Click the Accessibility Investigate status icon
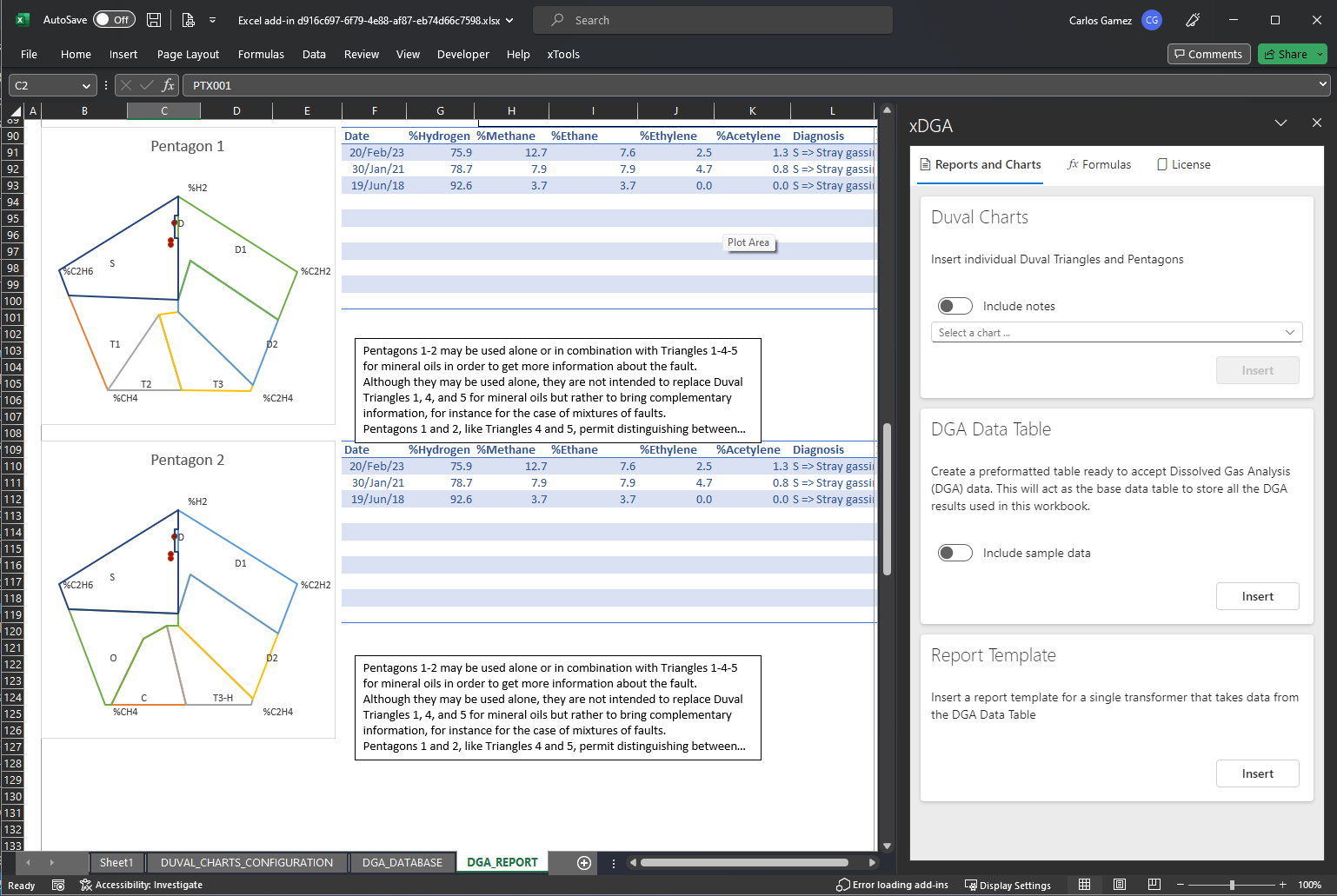Viewport: 1337px width, 896px height. click(x=141, y=885)
